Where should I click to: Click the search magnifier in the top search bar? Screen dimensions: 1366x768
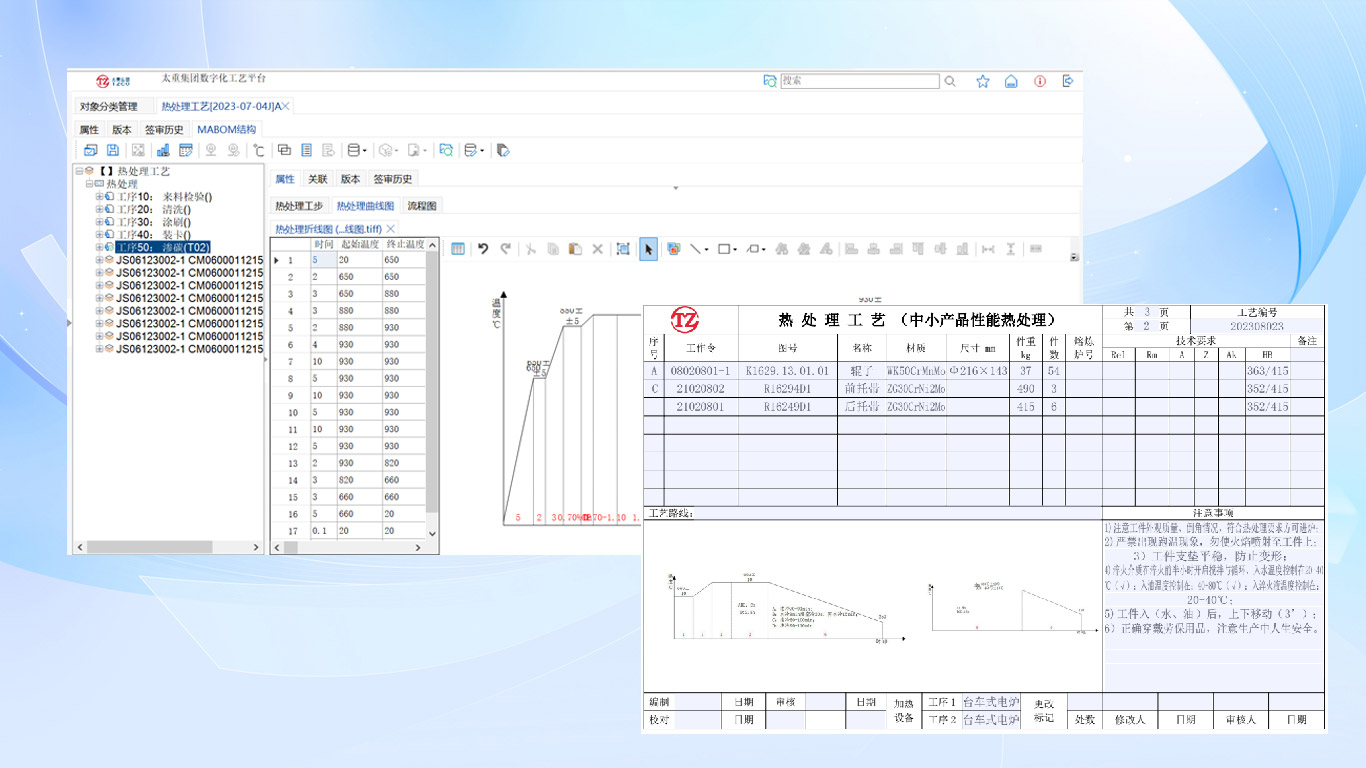(x=949, y=81)
